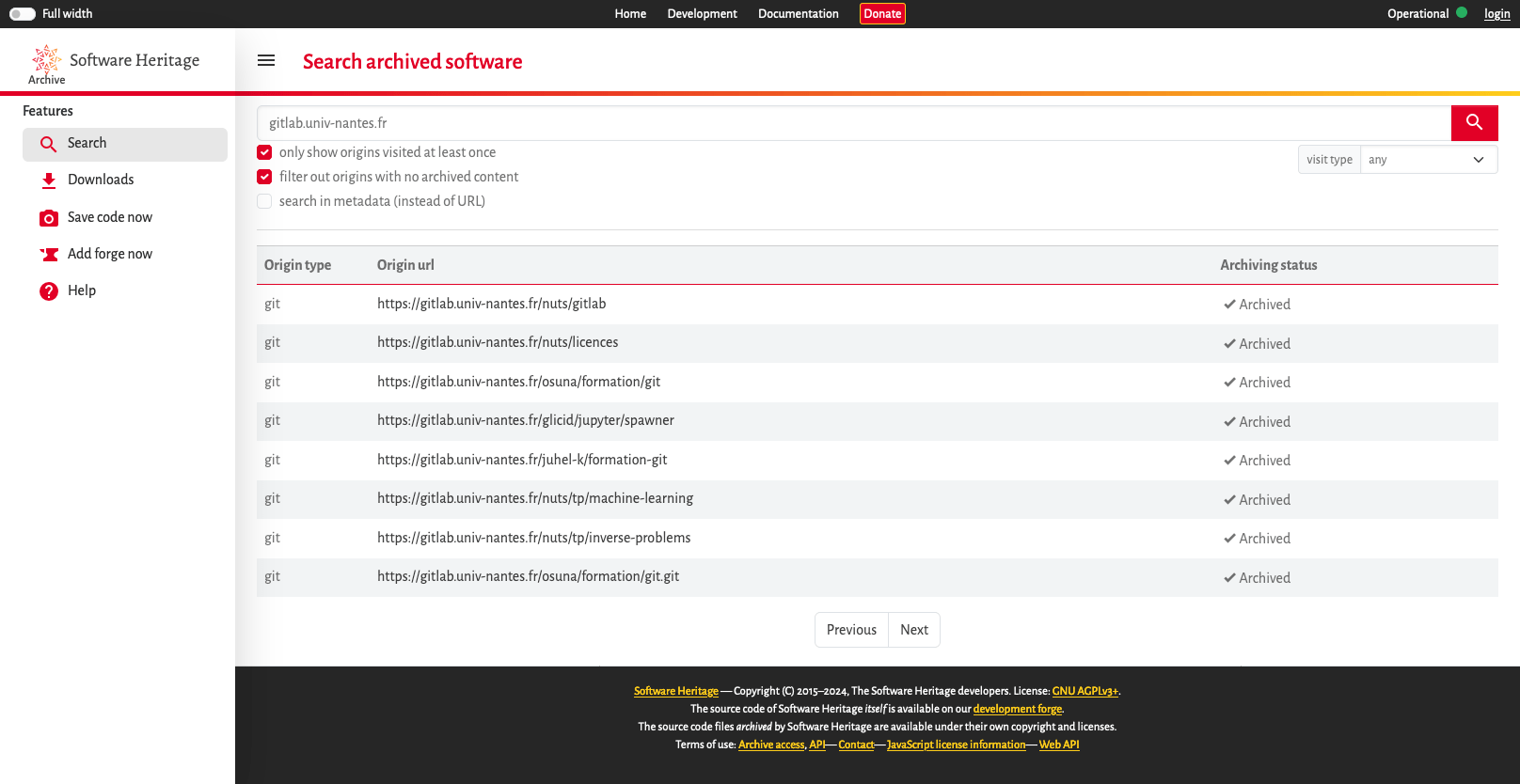Uncheck only show origins visited at least once
1520x784 pixels.
click(264, 152)
